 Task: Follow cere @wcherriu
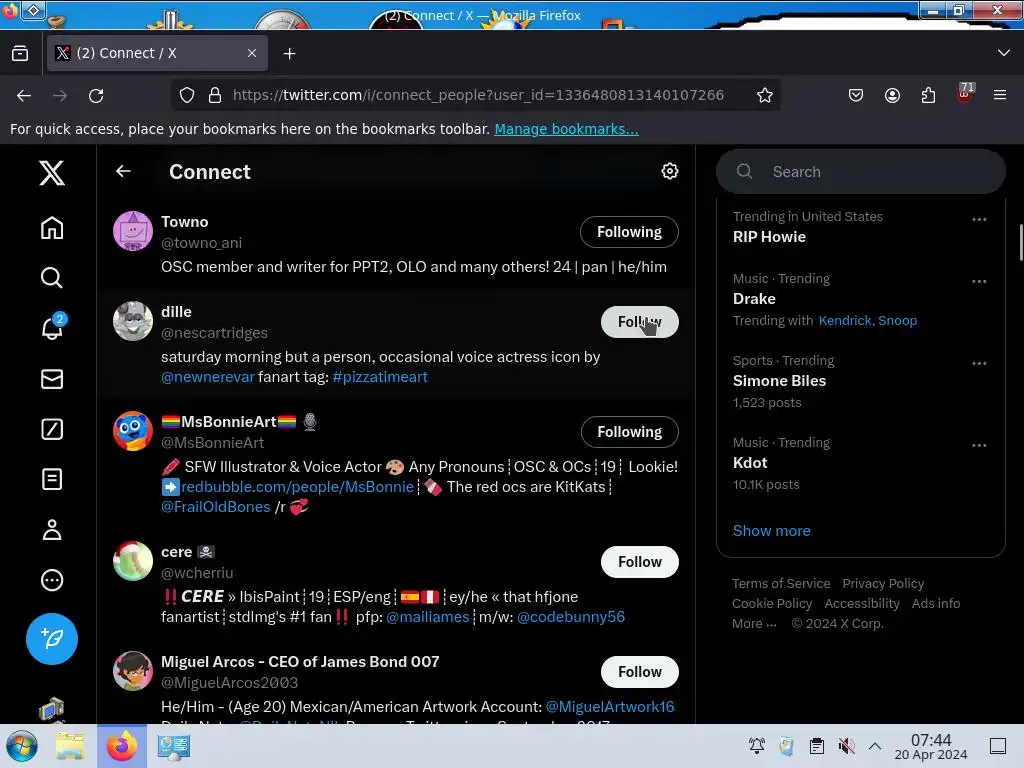(x=639, y=562)
